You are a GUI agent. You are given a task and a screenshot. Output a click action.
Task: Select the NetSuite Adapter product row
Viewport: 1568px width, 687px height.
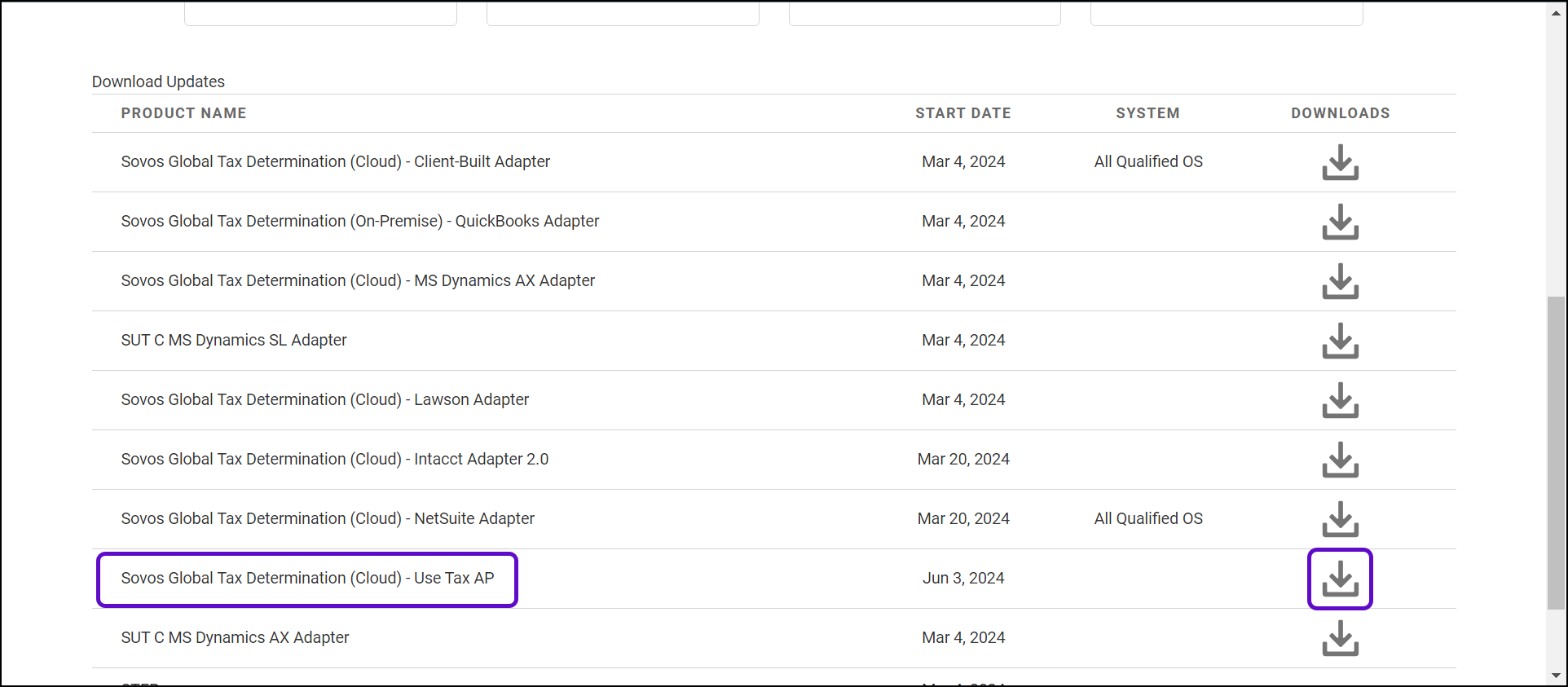328,519
